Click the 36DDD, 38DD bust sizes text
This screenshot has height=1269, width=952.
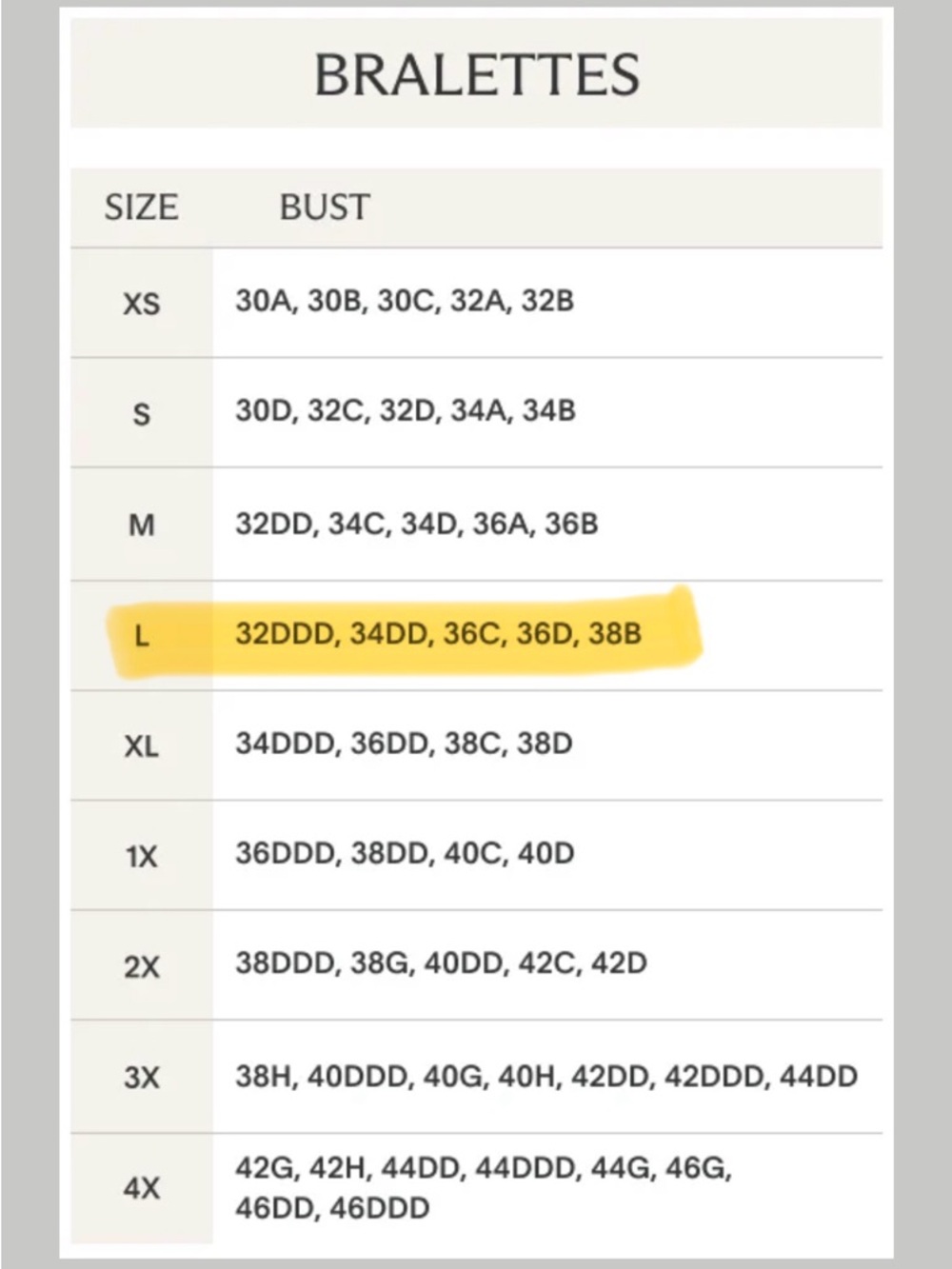click(406, 853)
